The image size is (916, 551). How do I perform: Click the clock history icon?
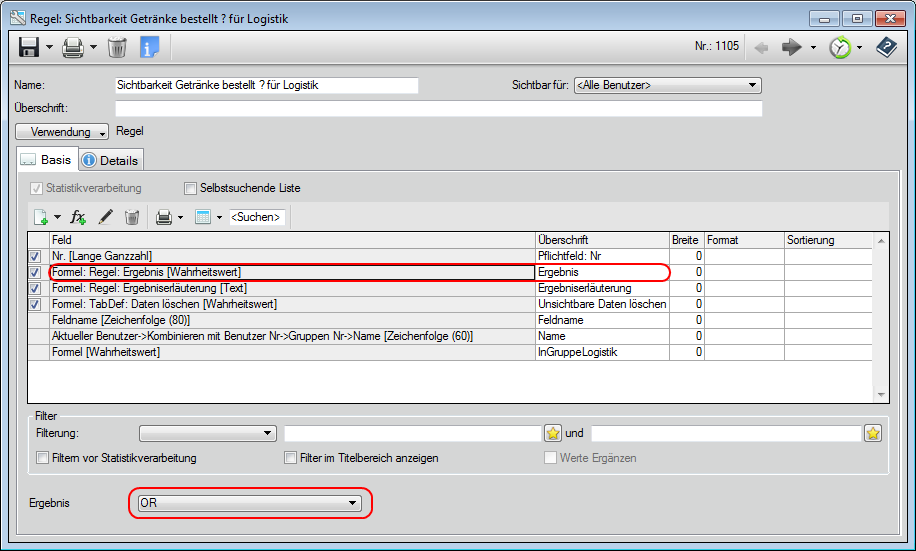[840, 47]
